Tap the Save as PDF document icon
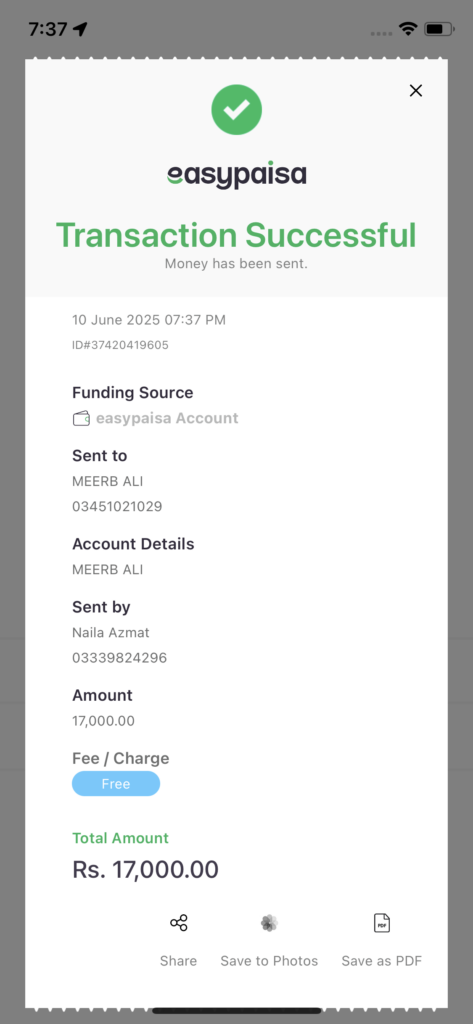This screenshot has width=473, height=1024. (x=382, y=923)
